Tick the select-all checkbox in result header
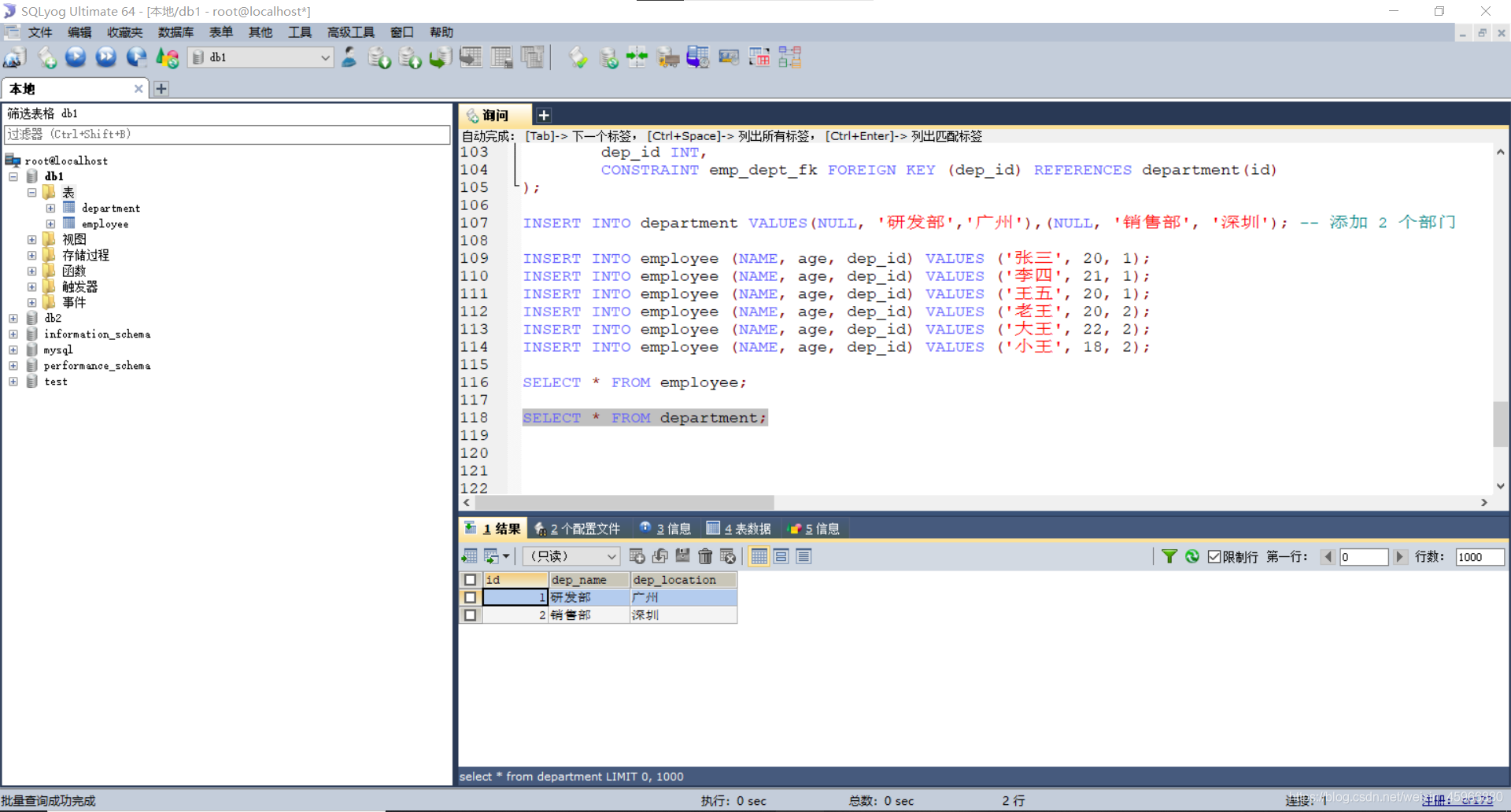 click(x=470, y=580)
